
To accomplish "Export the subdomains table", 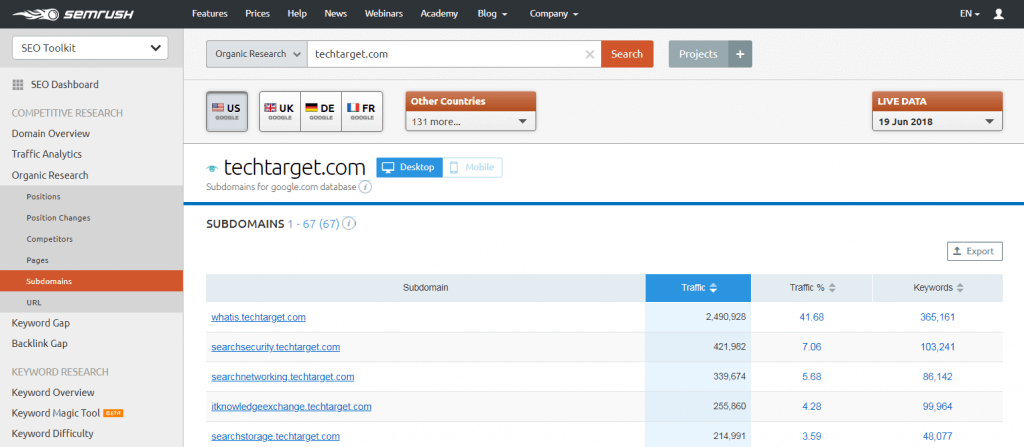I will pyautogui.click(x=974, y=251).
